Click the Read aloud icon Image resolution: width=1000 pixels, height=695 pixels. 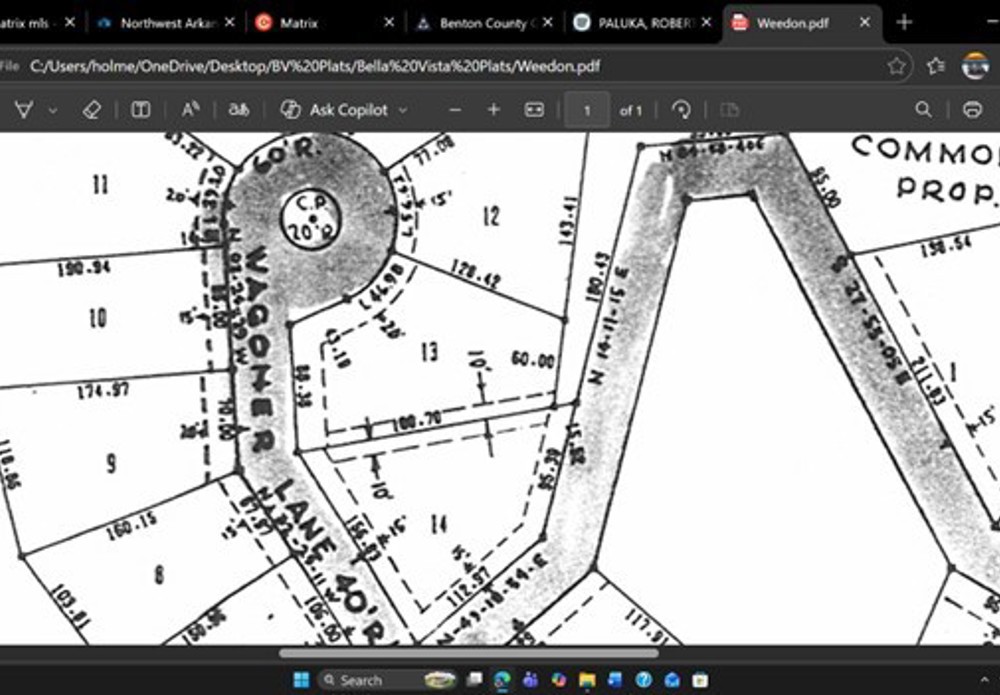tap(190, 110)
